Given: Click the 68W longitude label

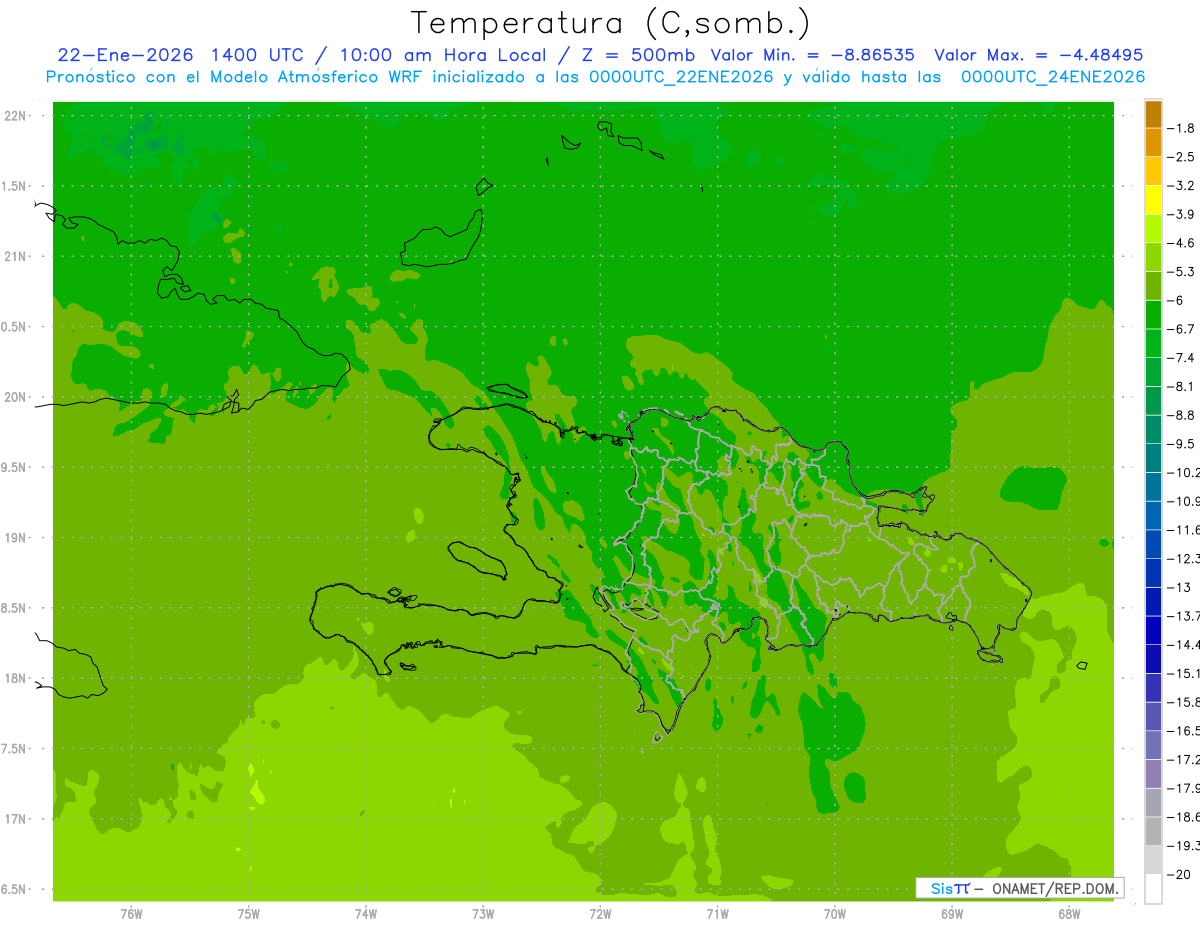Looking at the screenshot, I should coord(1069,913).
